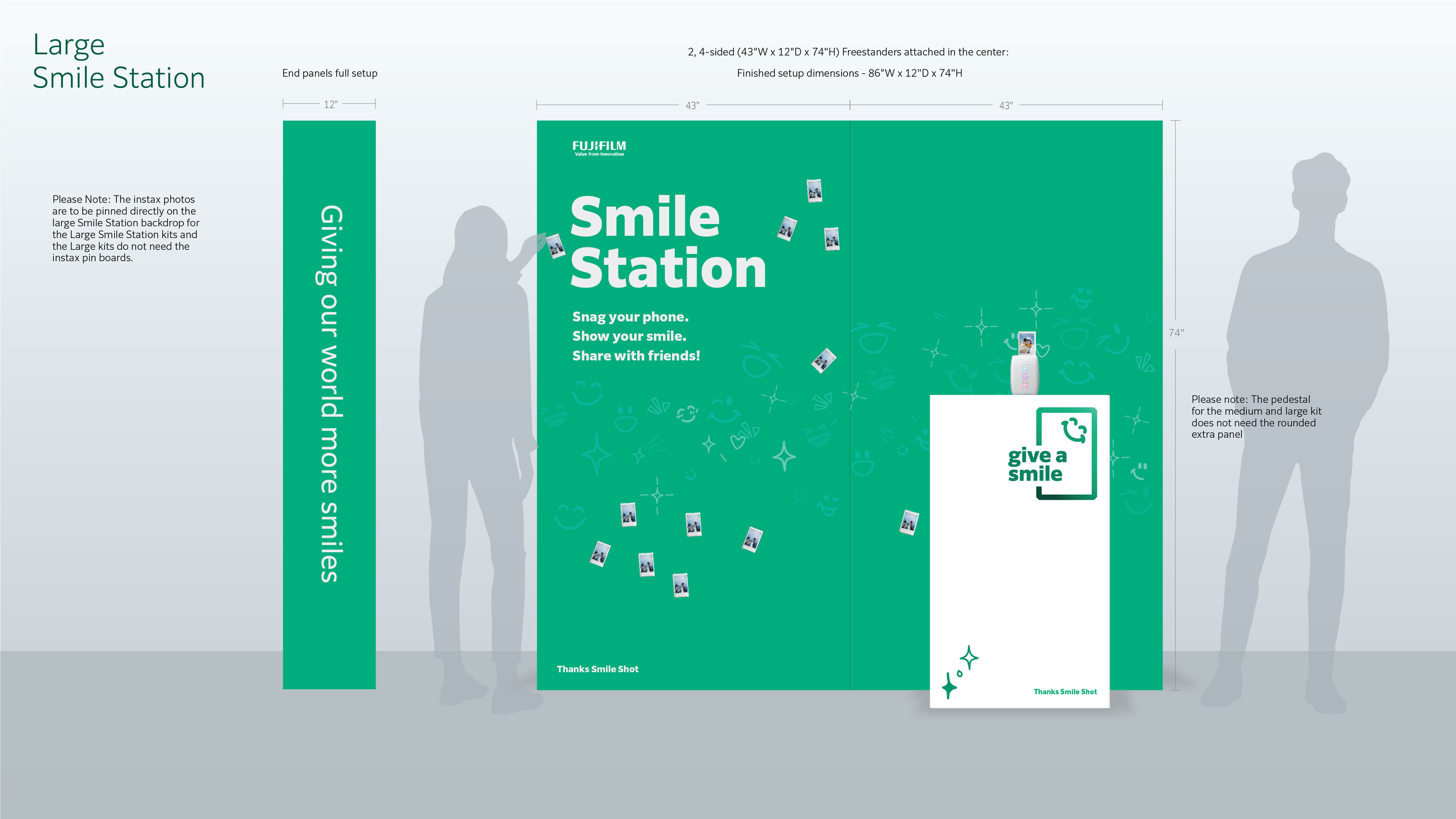Screen dimensions: 1456x819
Task: Click the left 43-inch width dimension label
Action: pyautogui.click(x=692, y=105)
